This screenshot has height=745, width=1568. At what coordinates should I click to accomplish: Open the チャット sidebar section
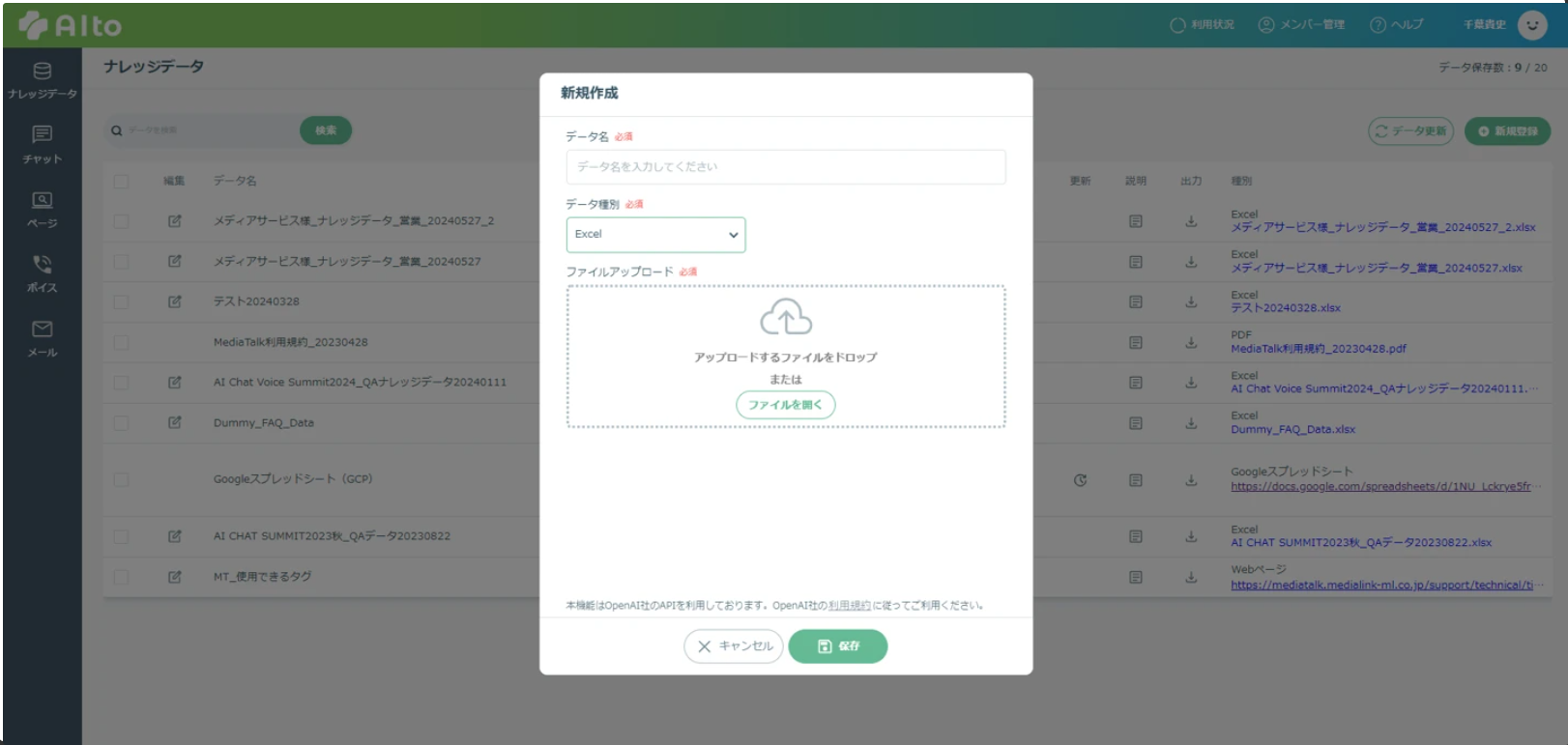tap(42, 145)
